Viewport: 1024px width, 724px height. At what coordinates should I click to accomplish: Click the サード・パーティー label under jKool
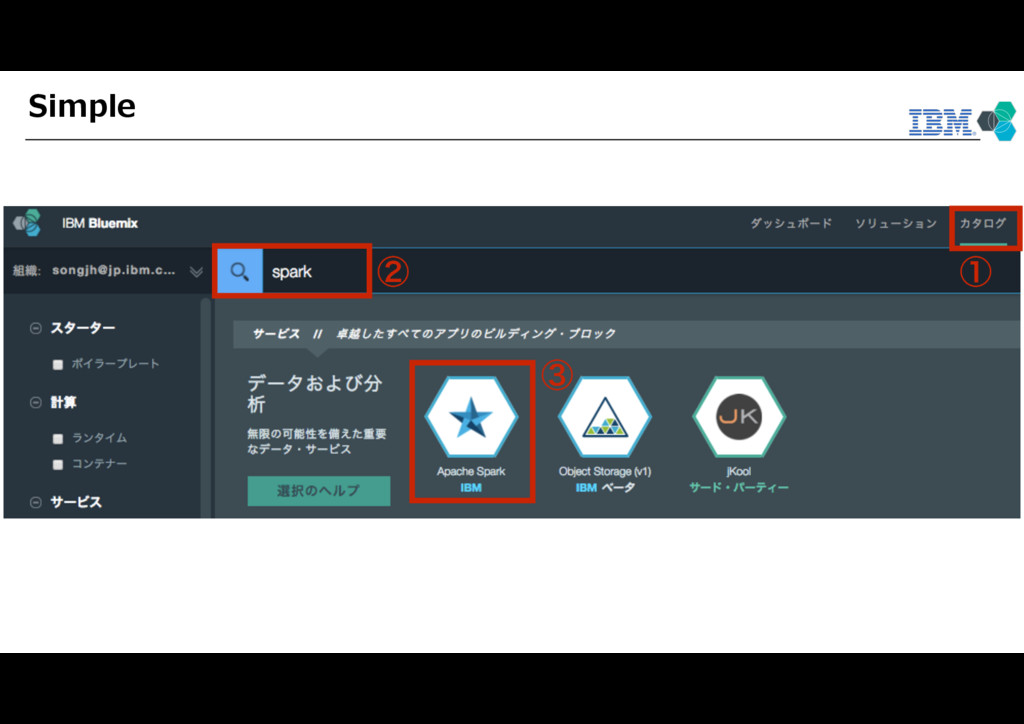point(739,488)
